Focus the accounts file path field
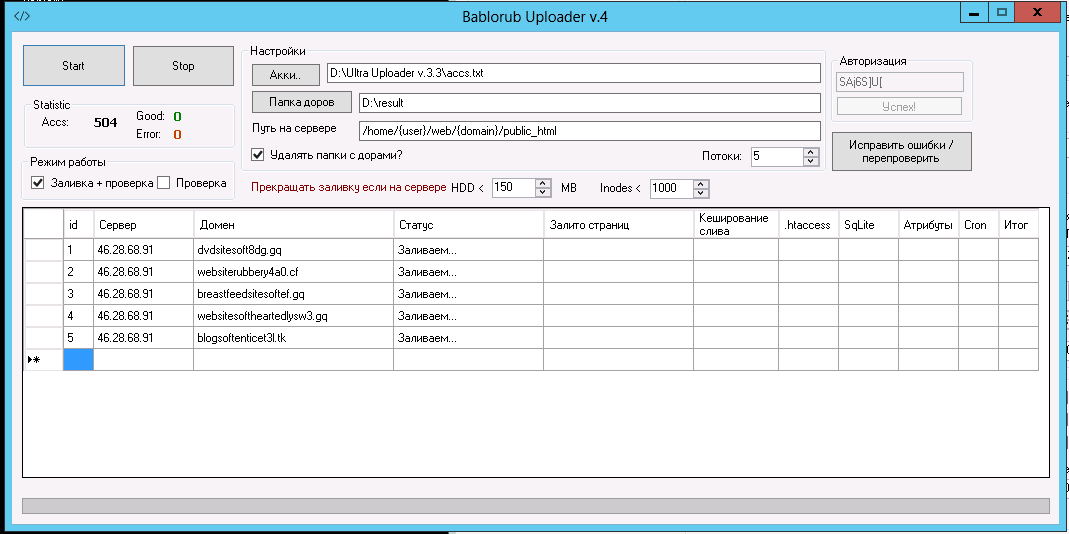Screen dimensions: 1069x534 point(573,73)
